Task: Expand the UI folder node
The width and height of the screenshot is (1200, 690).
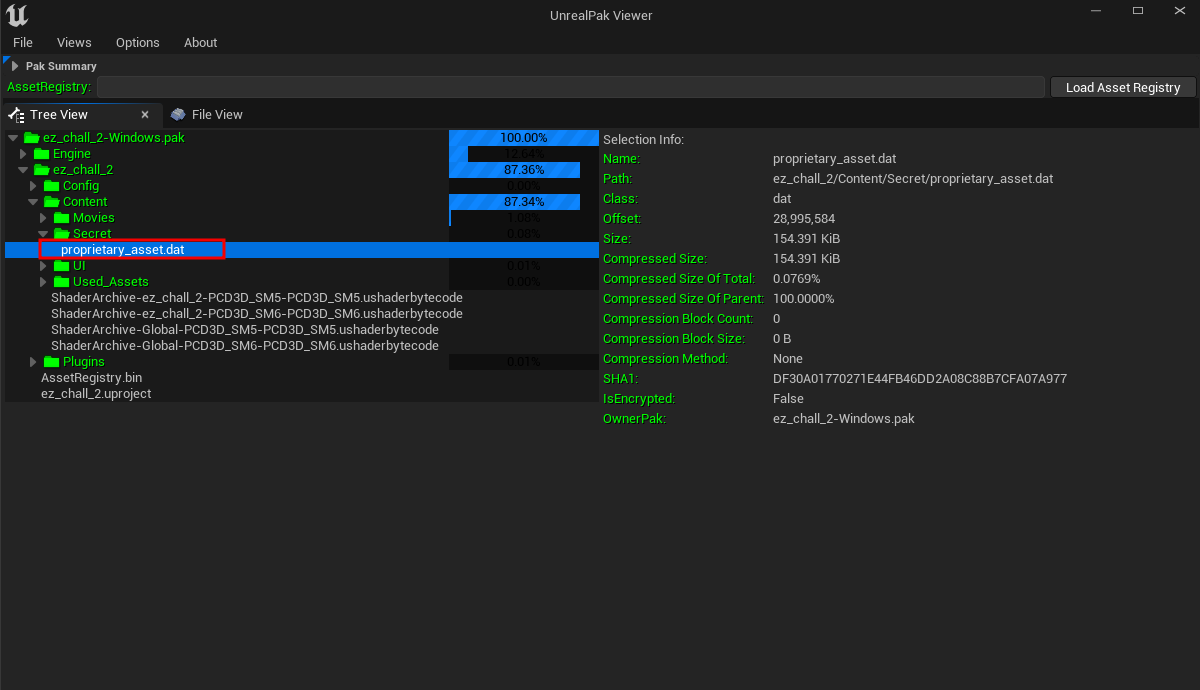Action: point(43,266)
